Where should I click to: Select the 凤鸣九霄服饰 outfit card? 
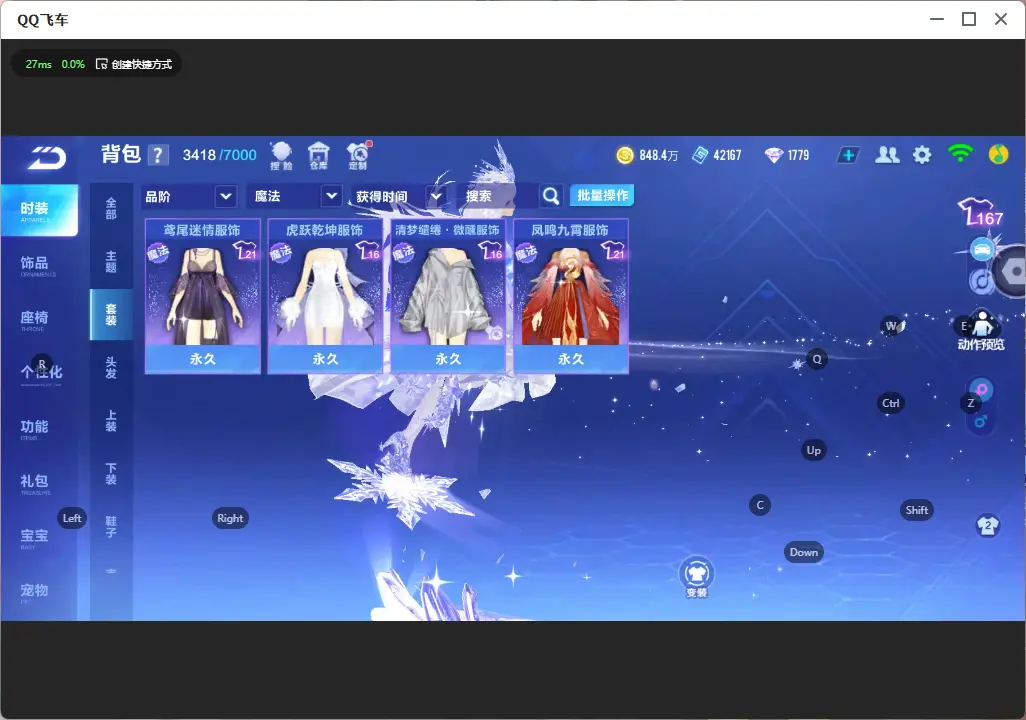click(x=571, y=296)
